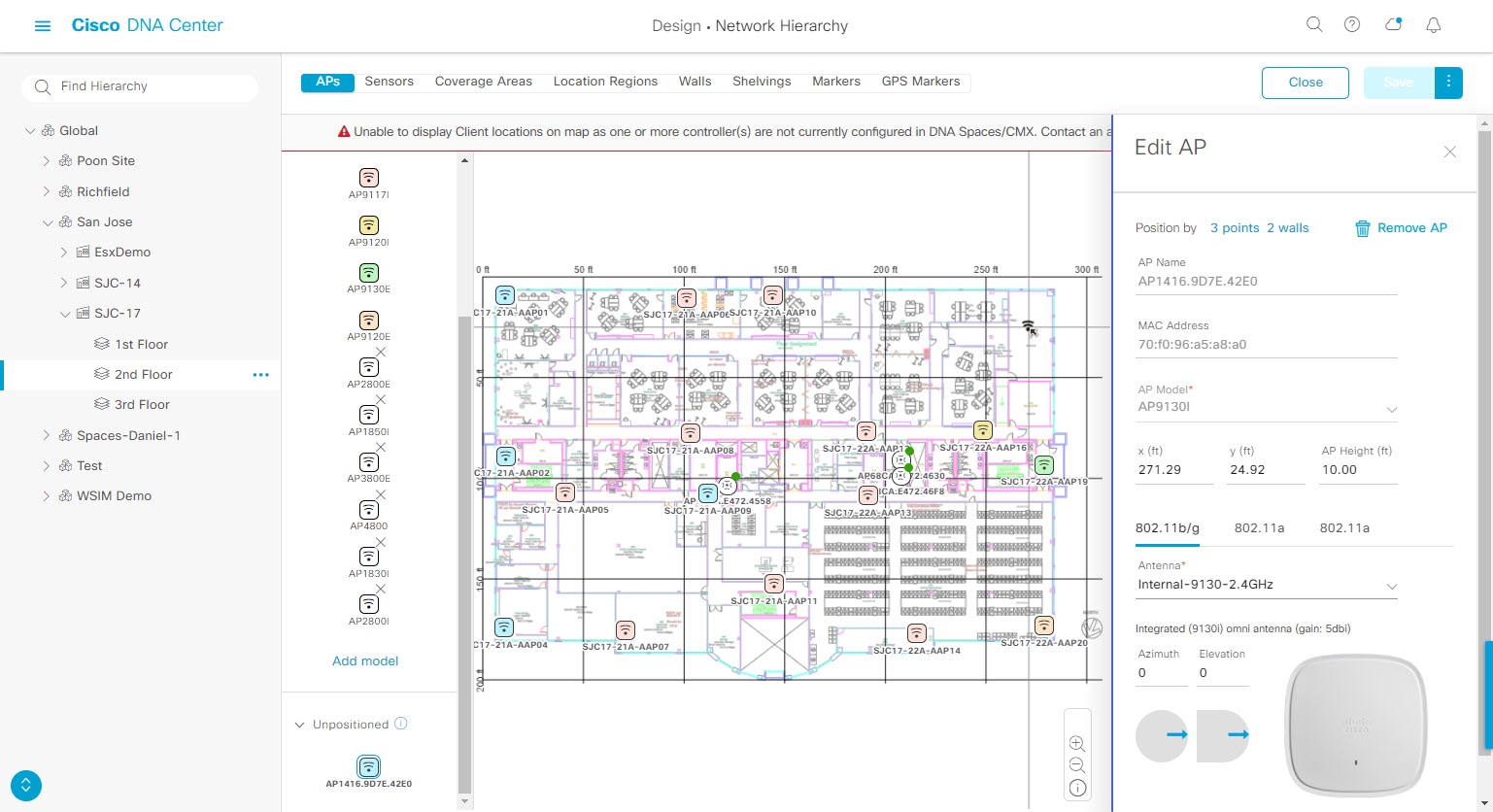Select the AP9120E model icon
The width and height of the screenshot is (1493, 812).
point(368,321)
